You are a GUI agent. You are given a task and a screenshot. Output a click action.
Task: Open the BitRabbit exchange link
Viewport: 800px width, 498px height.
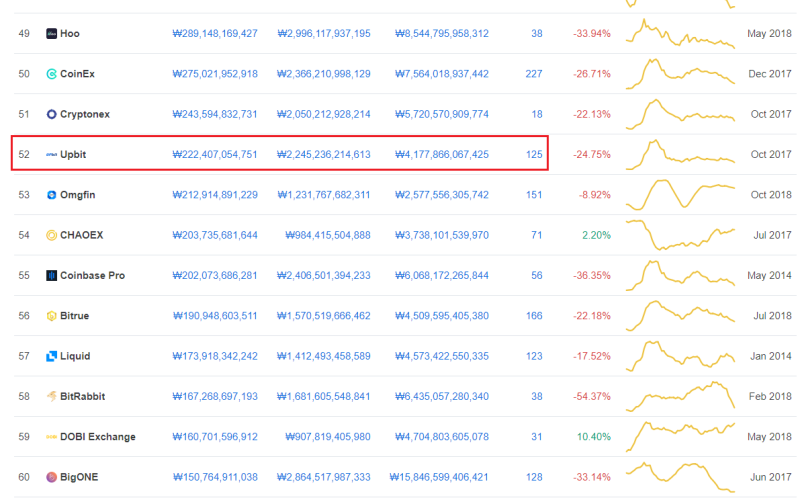tap(83, 396)
